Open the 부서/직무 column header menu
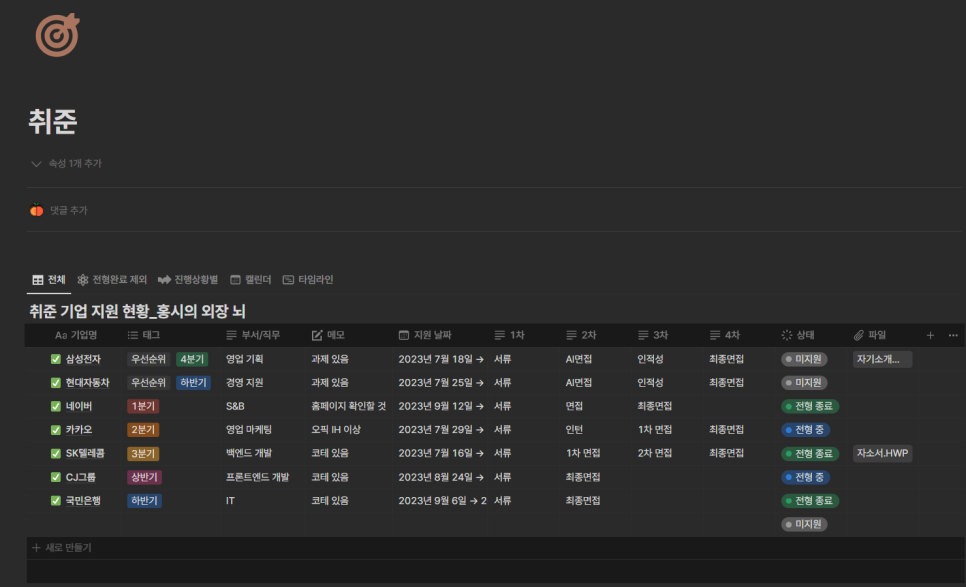The width and height of the screenshot is (966, 587). [x=253, y=335]
